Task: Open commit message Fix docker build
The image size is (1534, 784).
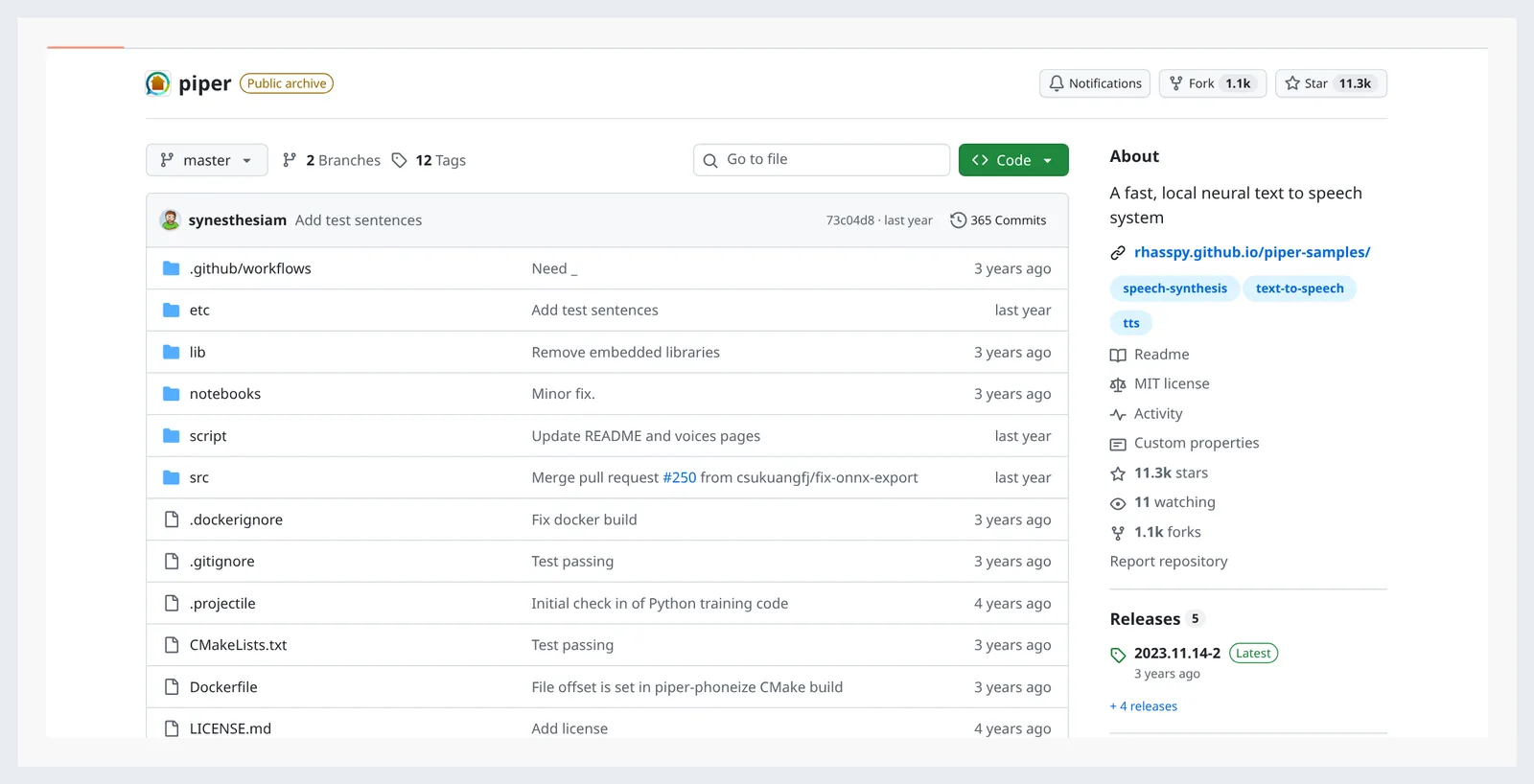Action: [585, 519]
